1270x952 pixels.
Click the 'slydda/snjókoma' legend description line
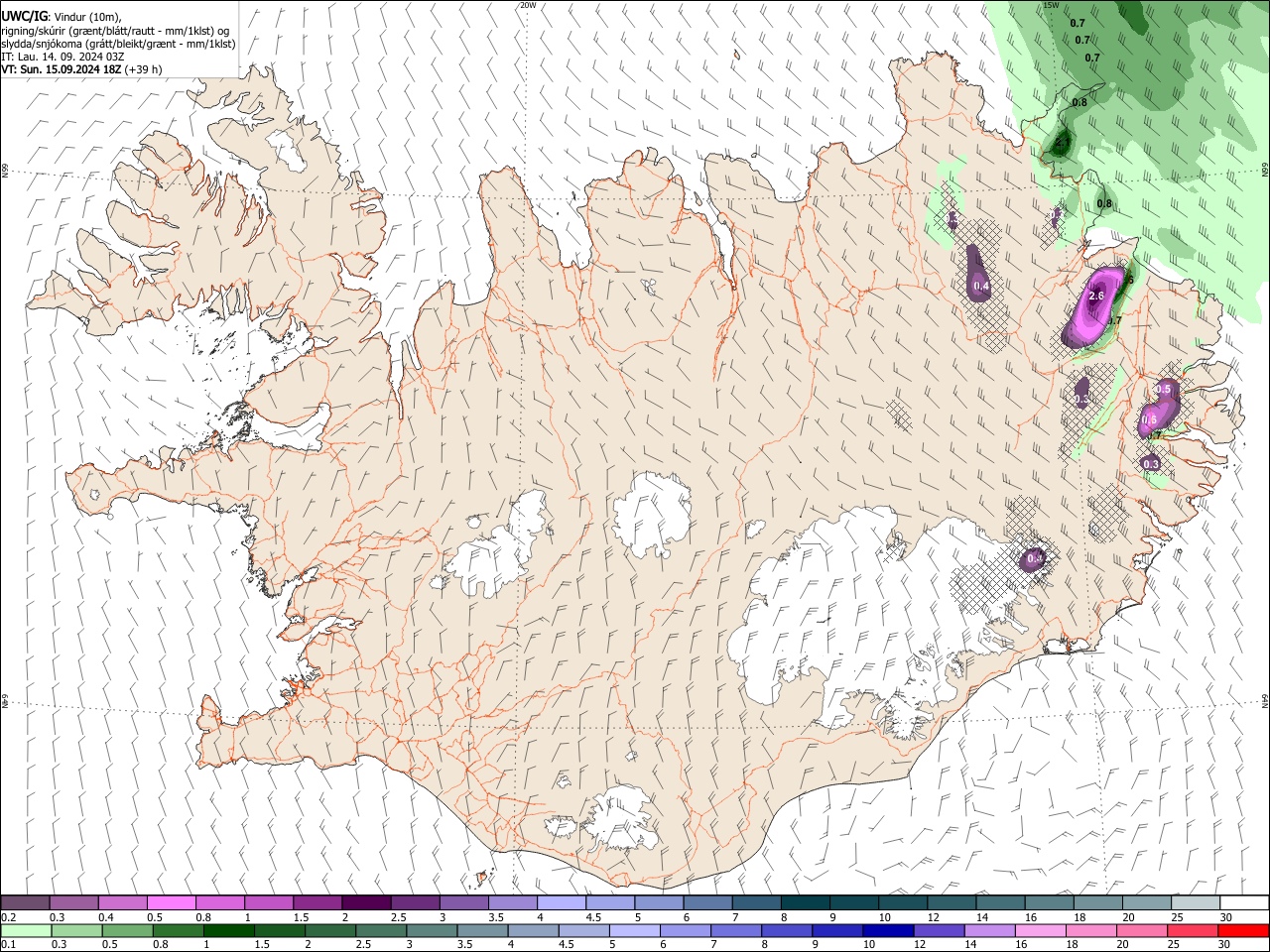118,44
